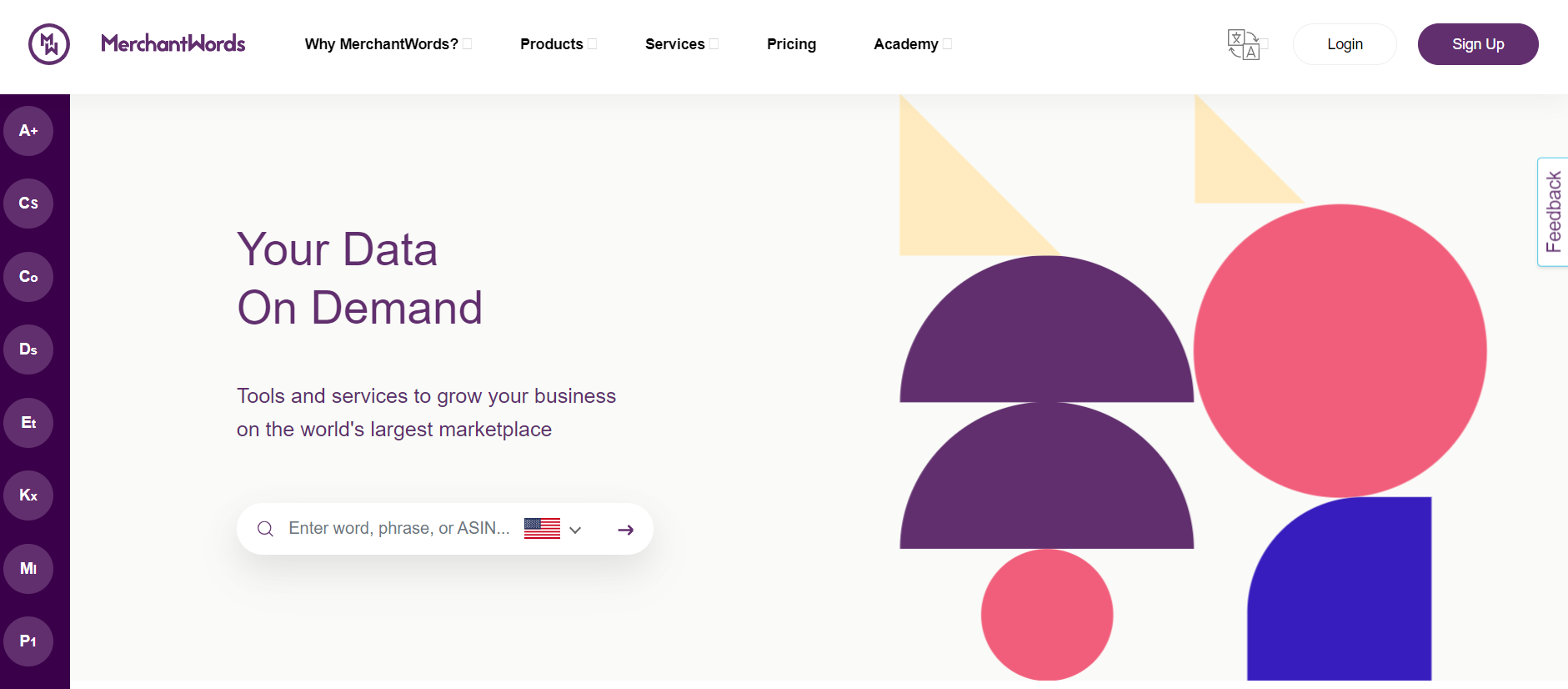Click the Sign Up button
Viewport: 1568px width, 689px height.
pyautogui.click(x=1478, y=44)
